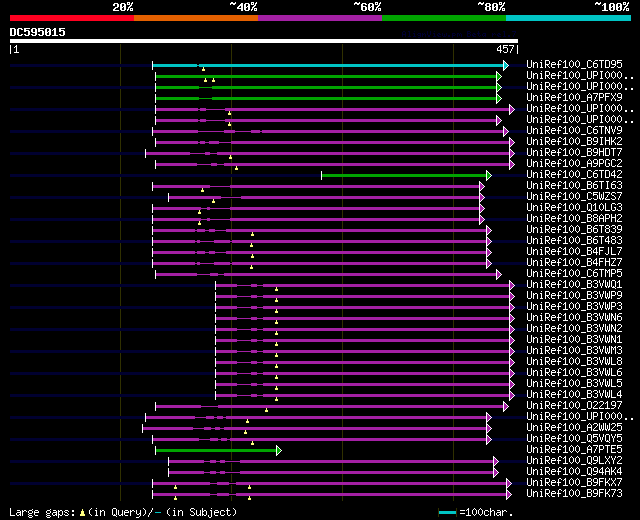Open hit UniRef100_B9HDT7
Image resolution: width=640 pixels, height=520 pixels.
[574, 153]
